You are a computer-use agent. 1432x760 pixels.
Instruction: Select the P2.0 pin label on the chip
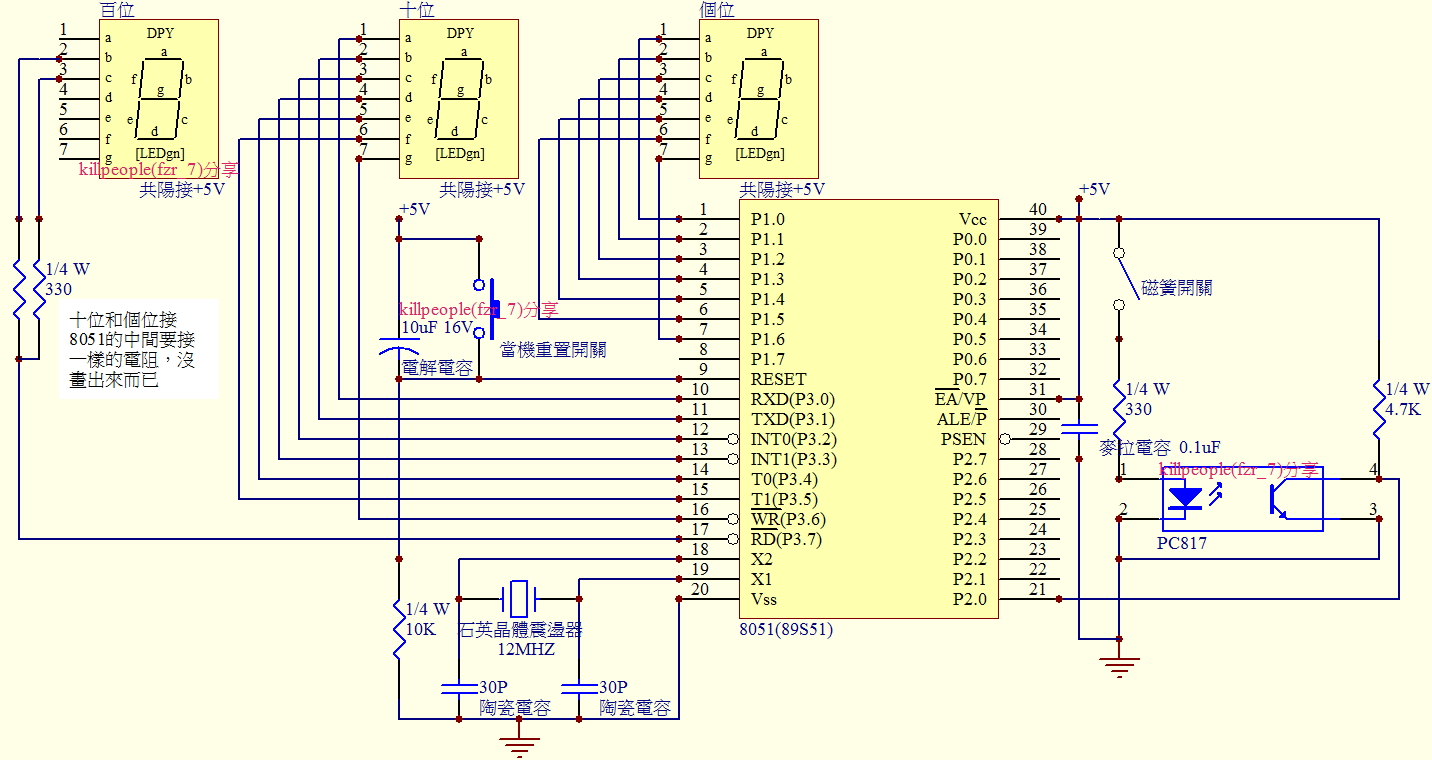tap(969, 599)
